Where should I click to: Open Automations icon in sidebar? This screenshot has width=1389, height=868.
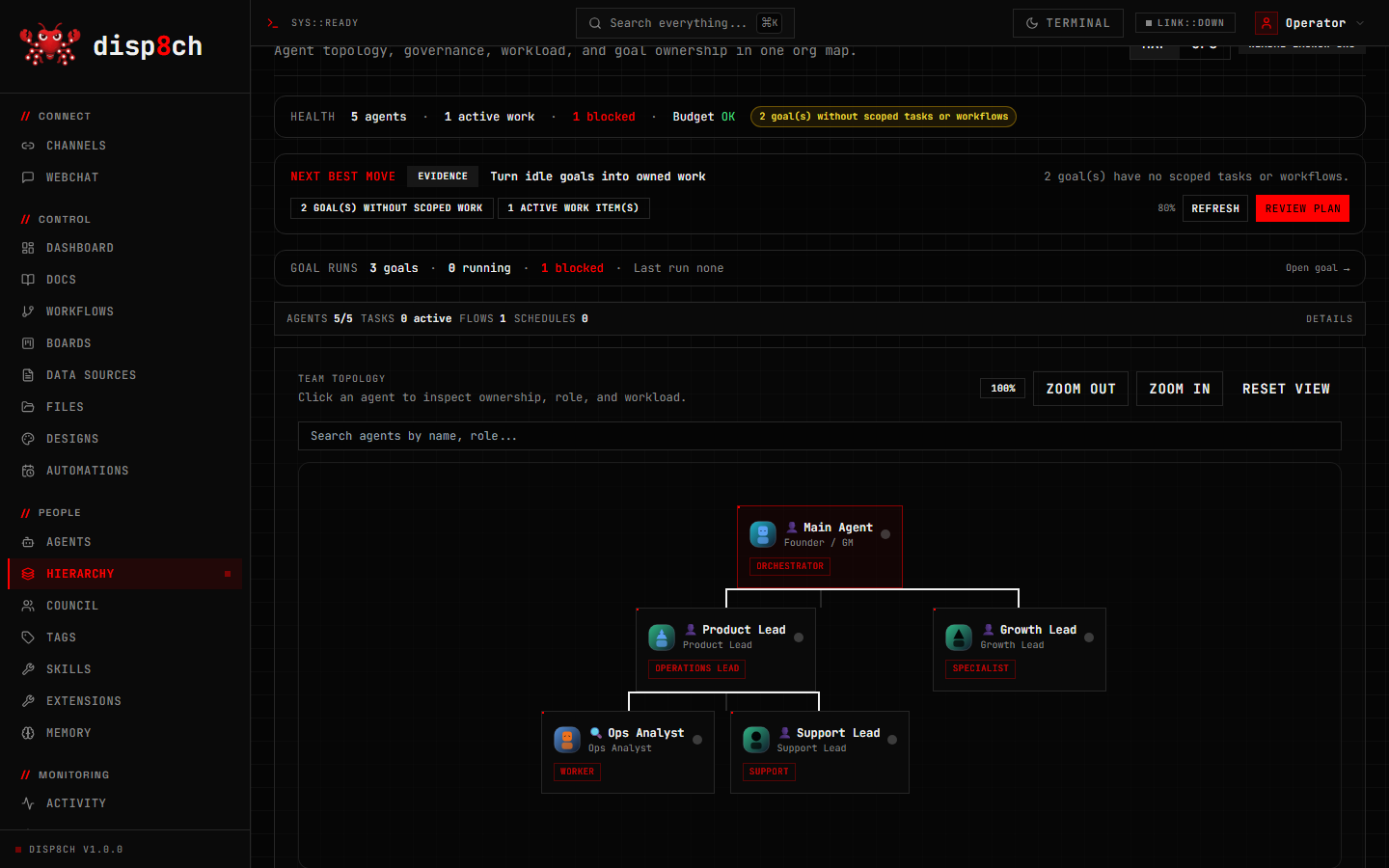(28, 471)
